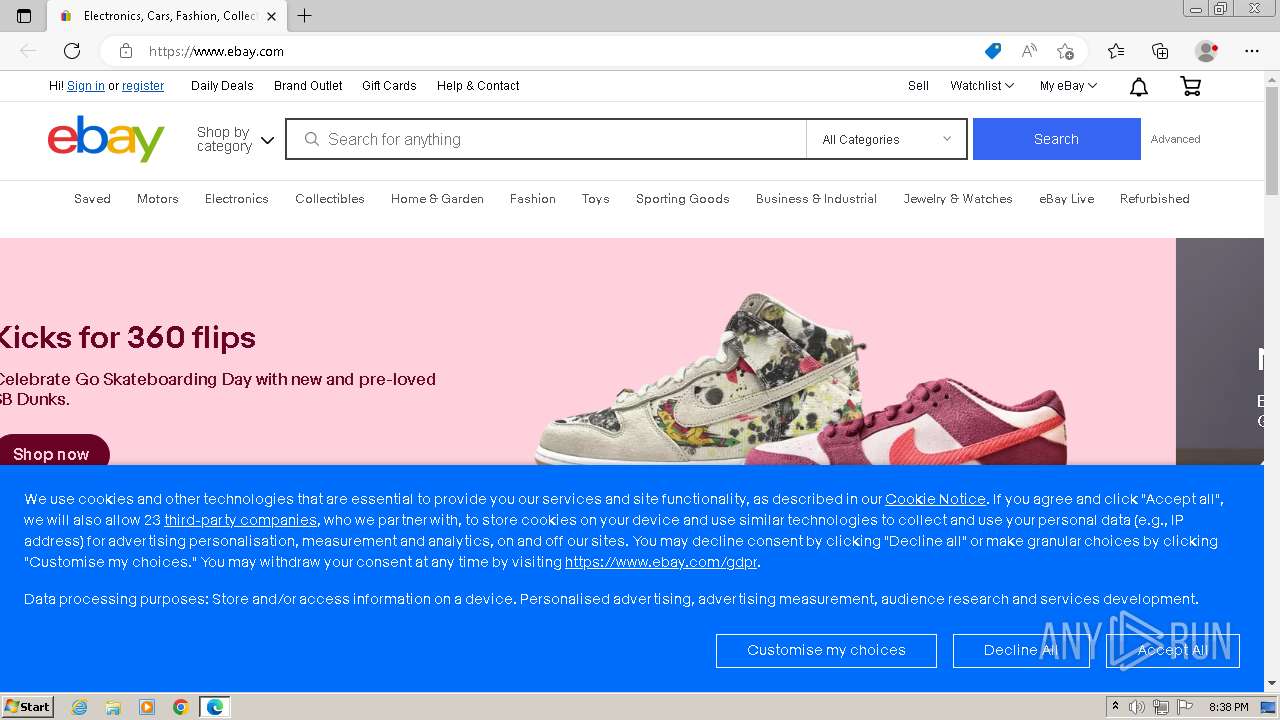Expand the Watchlist menu

pos(982,86)
